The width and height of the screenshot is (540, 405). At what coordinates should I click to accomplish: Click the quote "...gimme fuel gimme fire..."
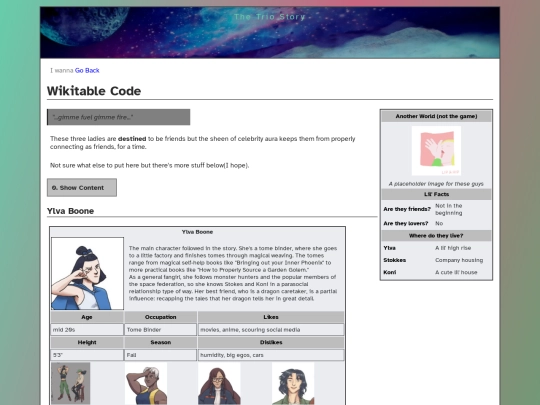tap(118, 117)
